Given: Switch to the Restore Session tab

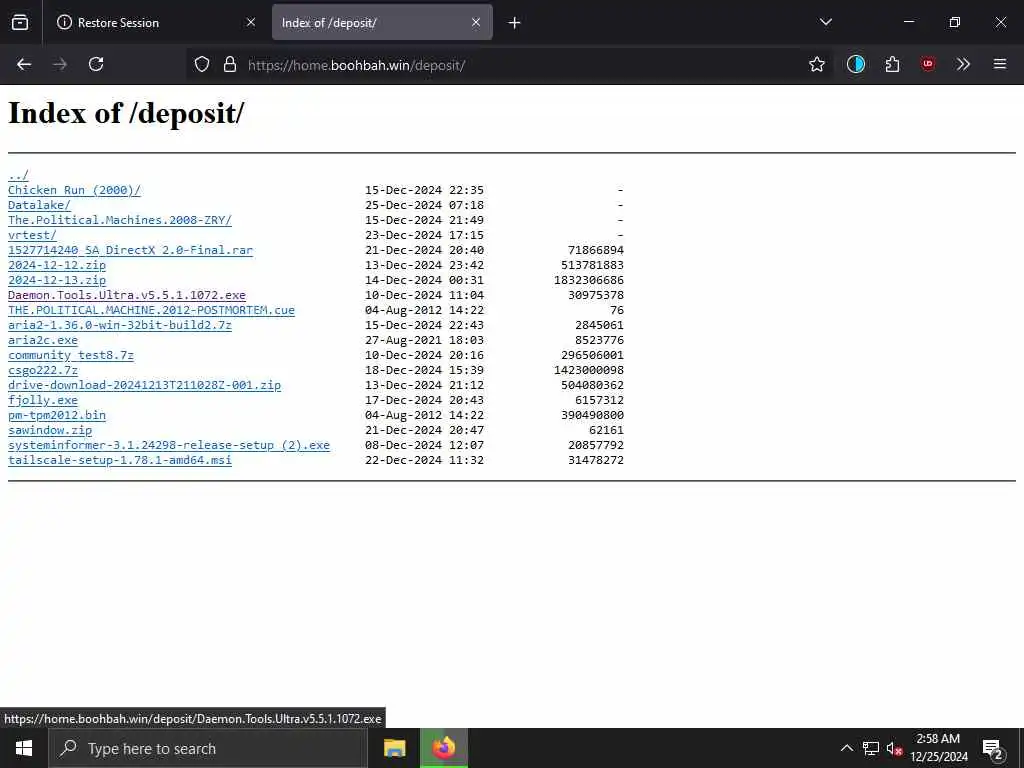Looking at the screenshot, I should click(155, 22).
